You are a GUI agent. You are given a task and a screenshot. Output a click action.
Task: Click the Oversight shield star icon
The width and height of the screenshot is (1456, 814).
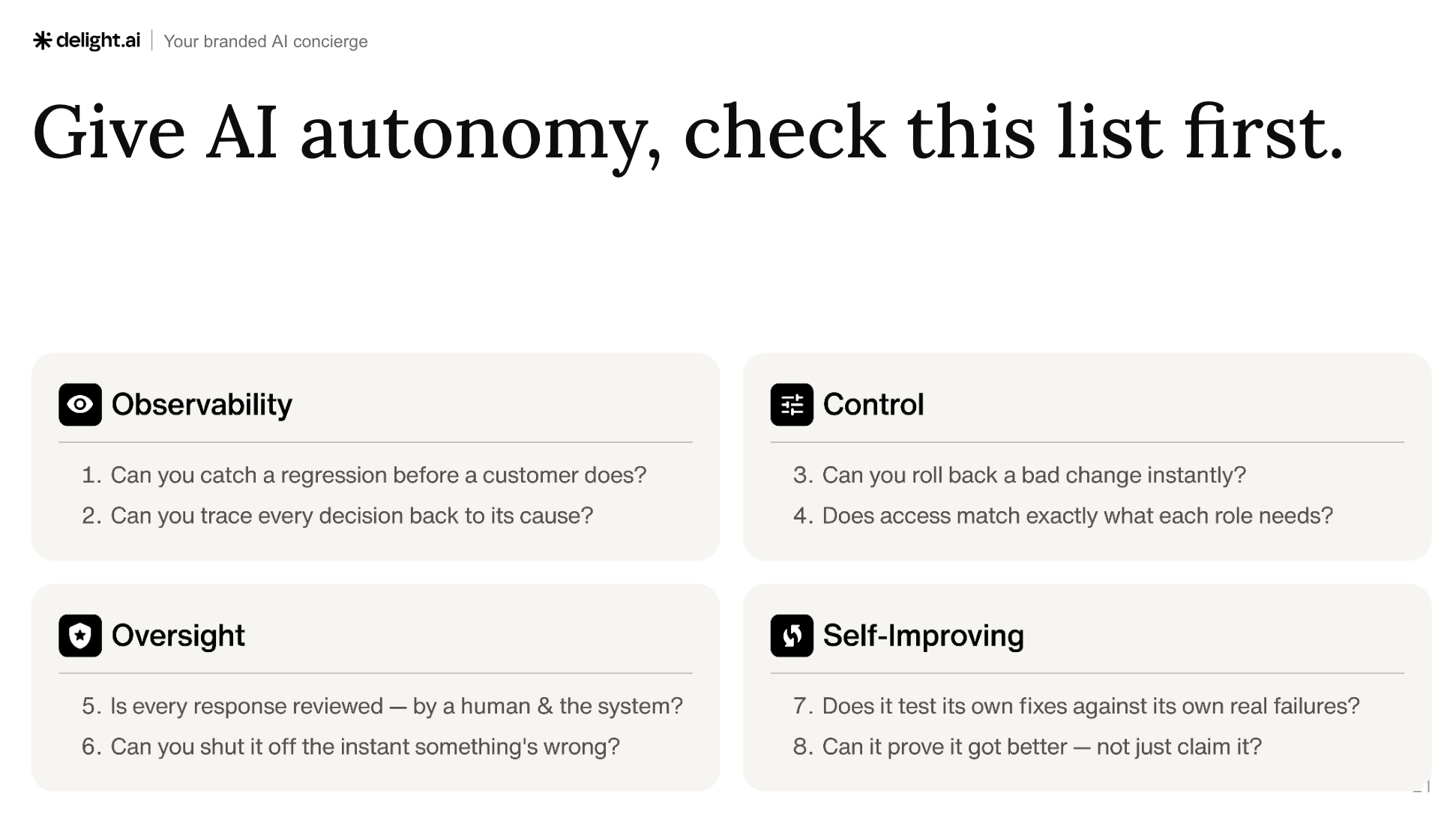(80, 636)
